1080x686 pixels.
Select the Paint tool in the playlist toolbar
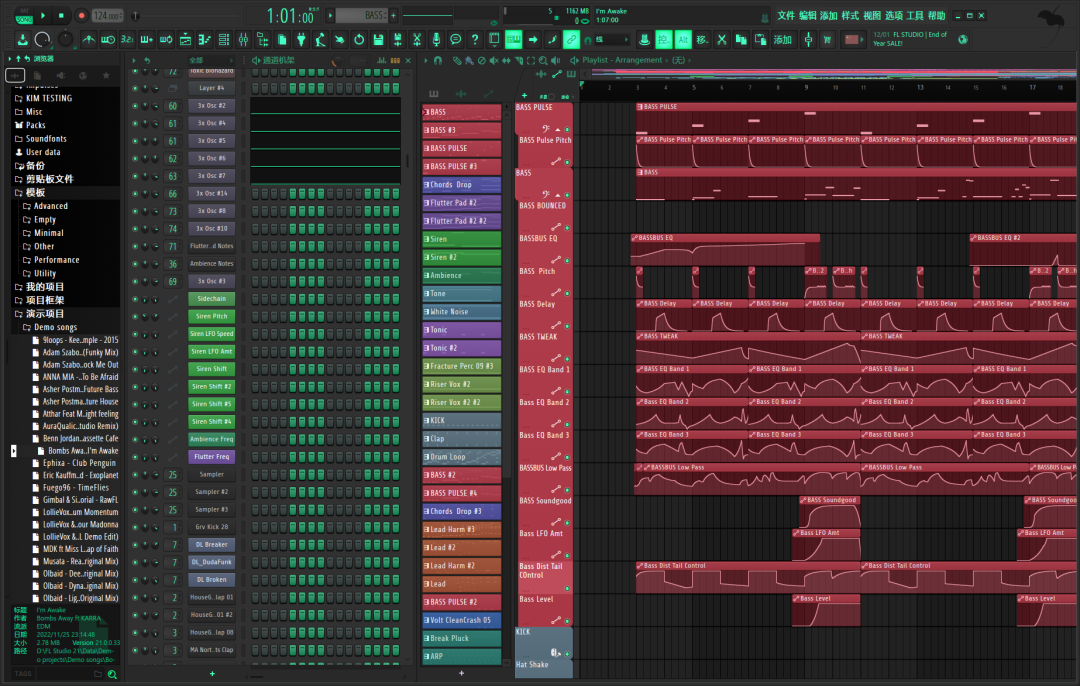(x=468, y=60)
